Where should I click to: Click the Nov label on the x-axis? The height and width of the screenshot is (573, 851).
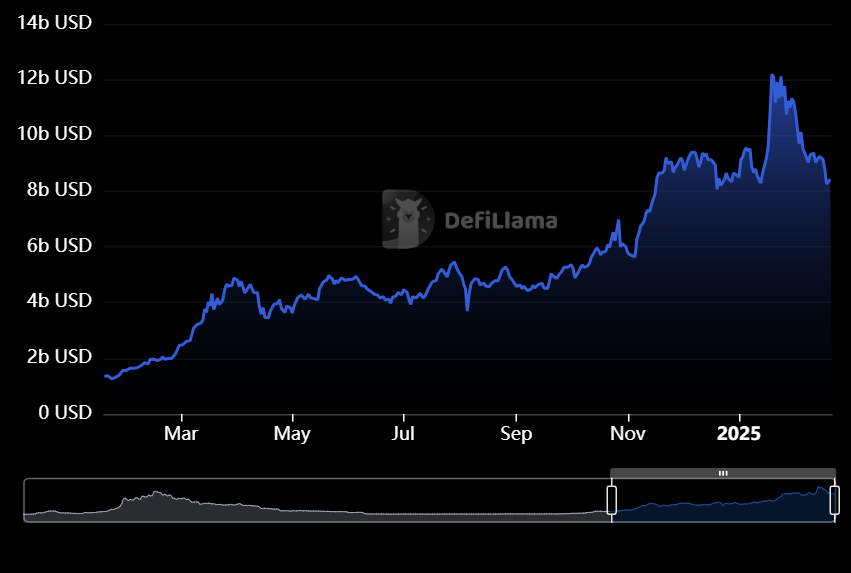tap(628, 435)
